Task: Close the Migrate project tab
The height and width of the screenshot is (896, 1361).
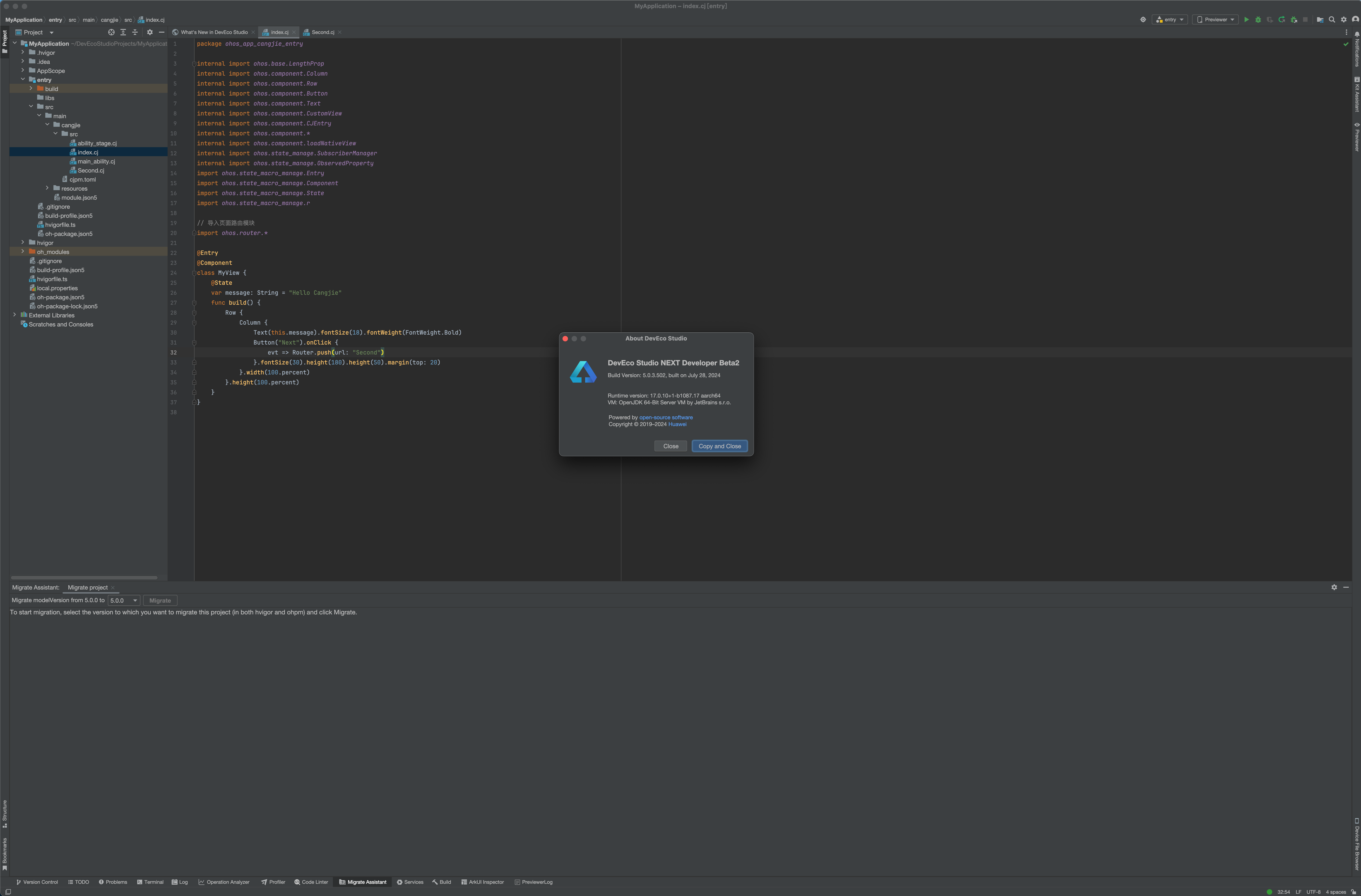Action: pyautogui.click(x=113, y=588)
